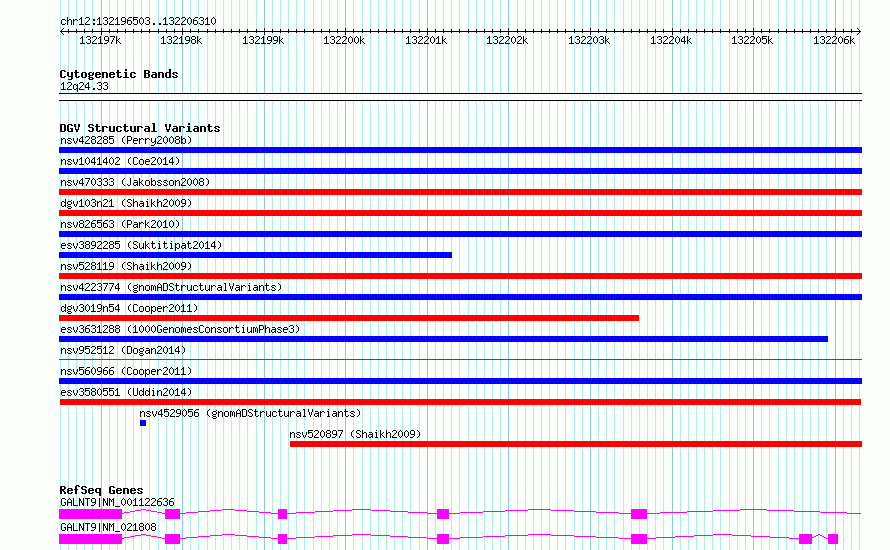Open gene label GALNT9|NM_021808
Image resolution: width=890 pixels, height=550 pixels.
point(108,527)
